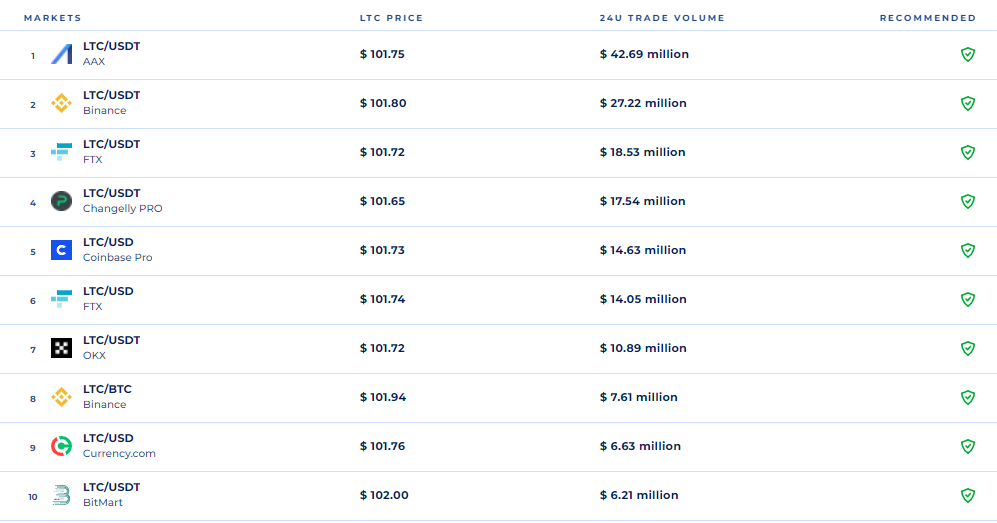
Task: Open the Changelly PRO exchange name link
Action: [x=122, y=209]
